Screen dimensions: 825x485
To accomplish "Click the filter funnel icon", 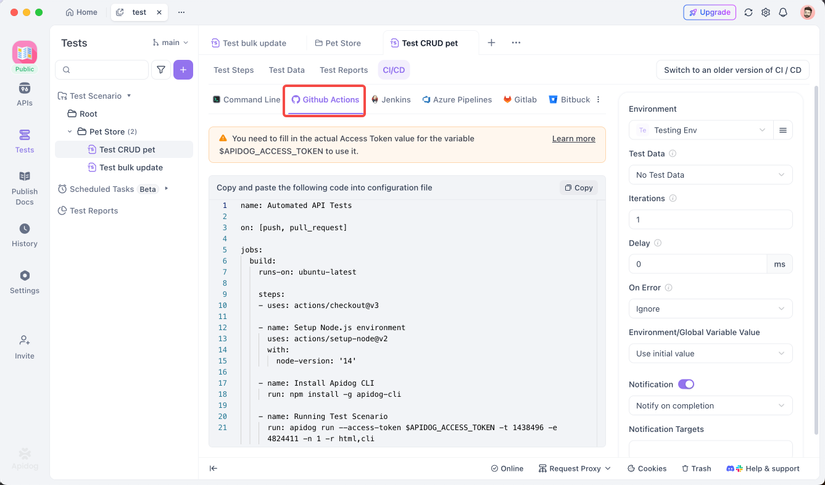I will click(161, 70).
